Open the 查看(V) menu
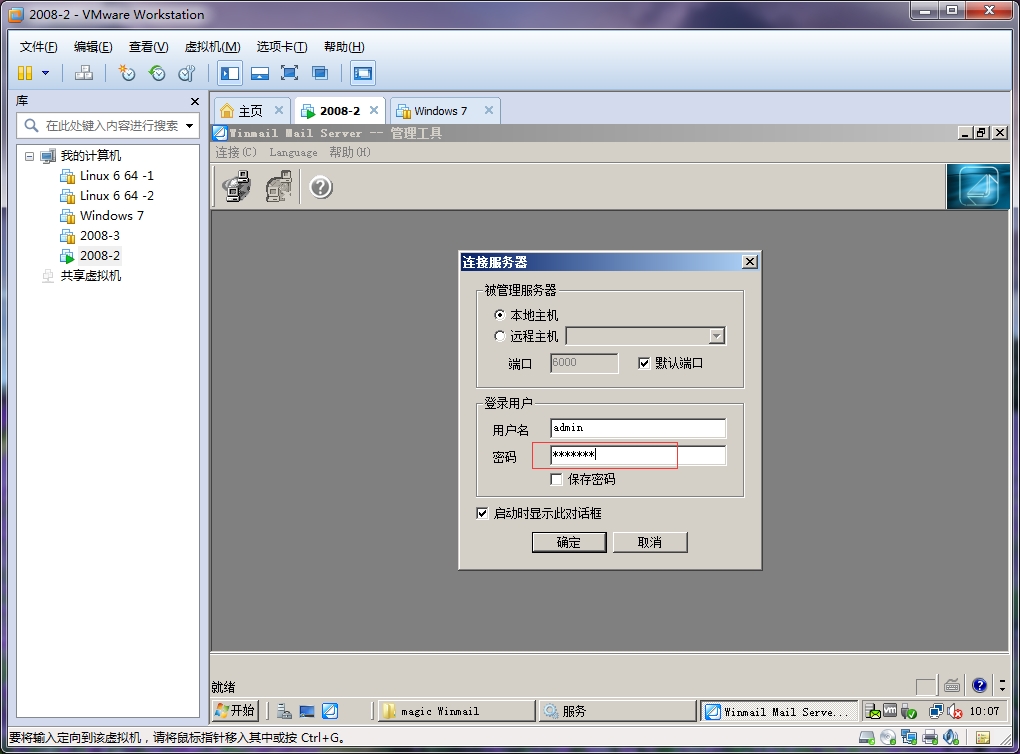This screenshot has height=754, width=1020. (x=148, y=47)
